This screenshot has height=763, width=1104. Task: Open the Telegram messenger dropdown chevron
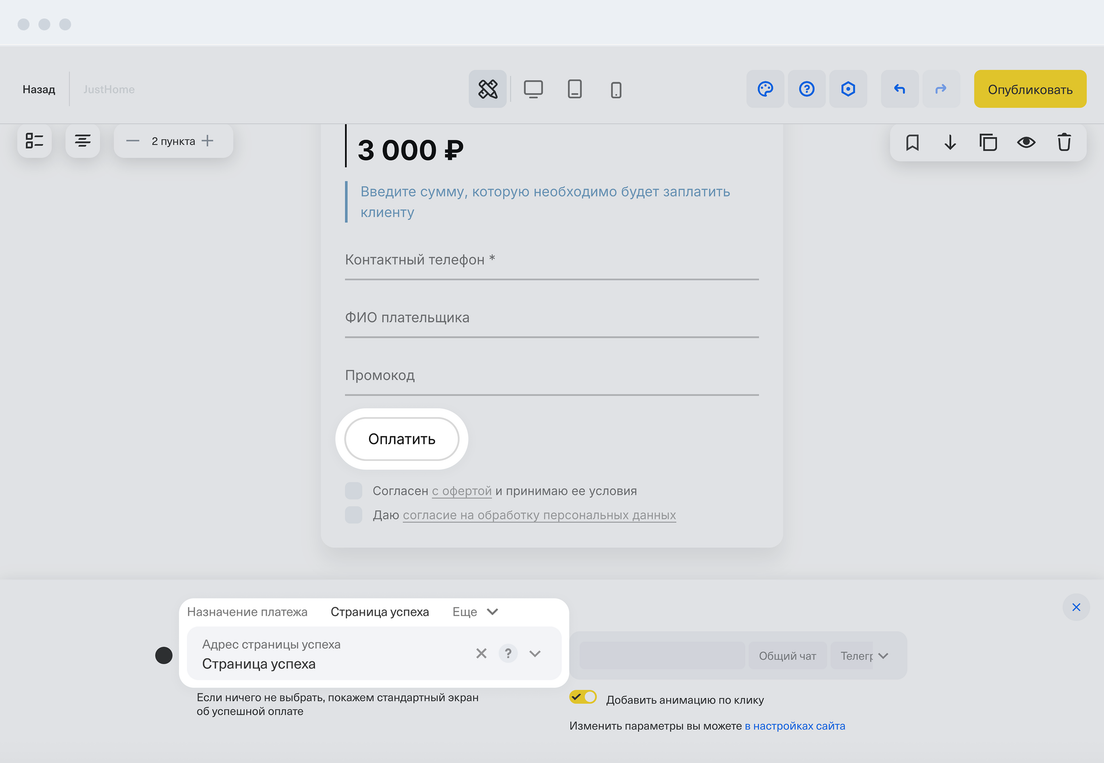coord(883,656)
